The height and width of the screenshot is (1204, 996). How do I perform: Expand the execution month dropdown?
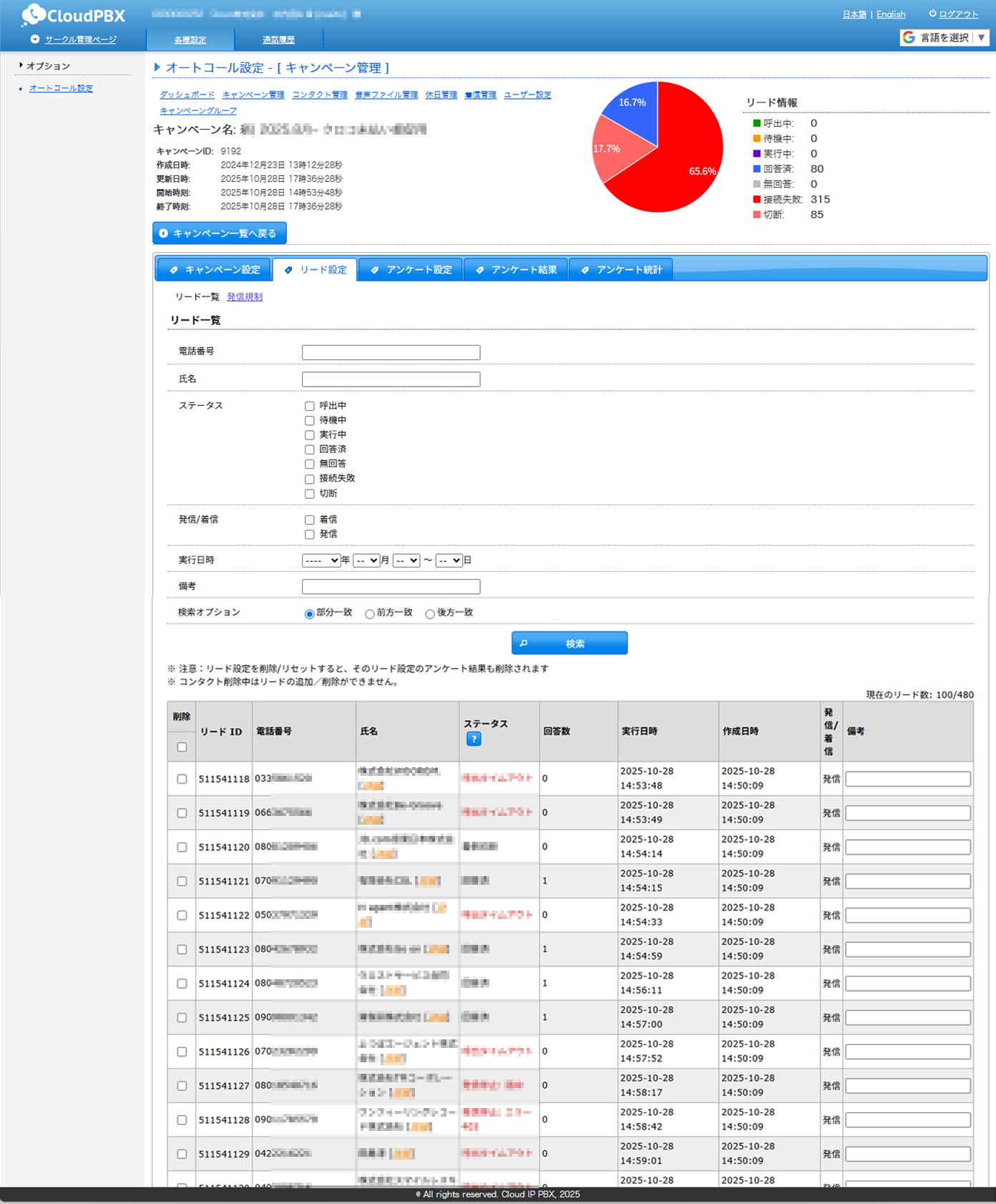[x=366, y=560]
